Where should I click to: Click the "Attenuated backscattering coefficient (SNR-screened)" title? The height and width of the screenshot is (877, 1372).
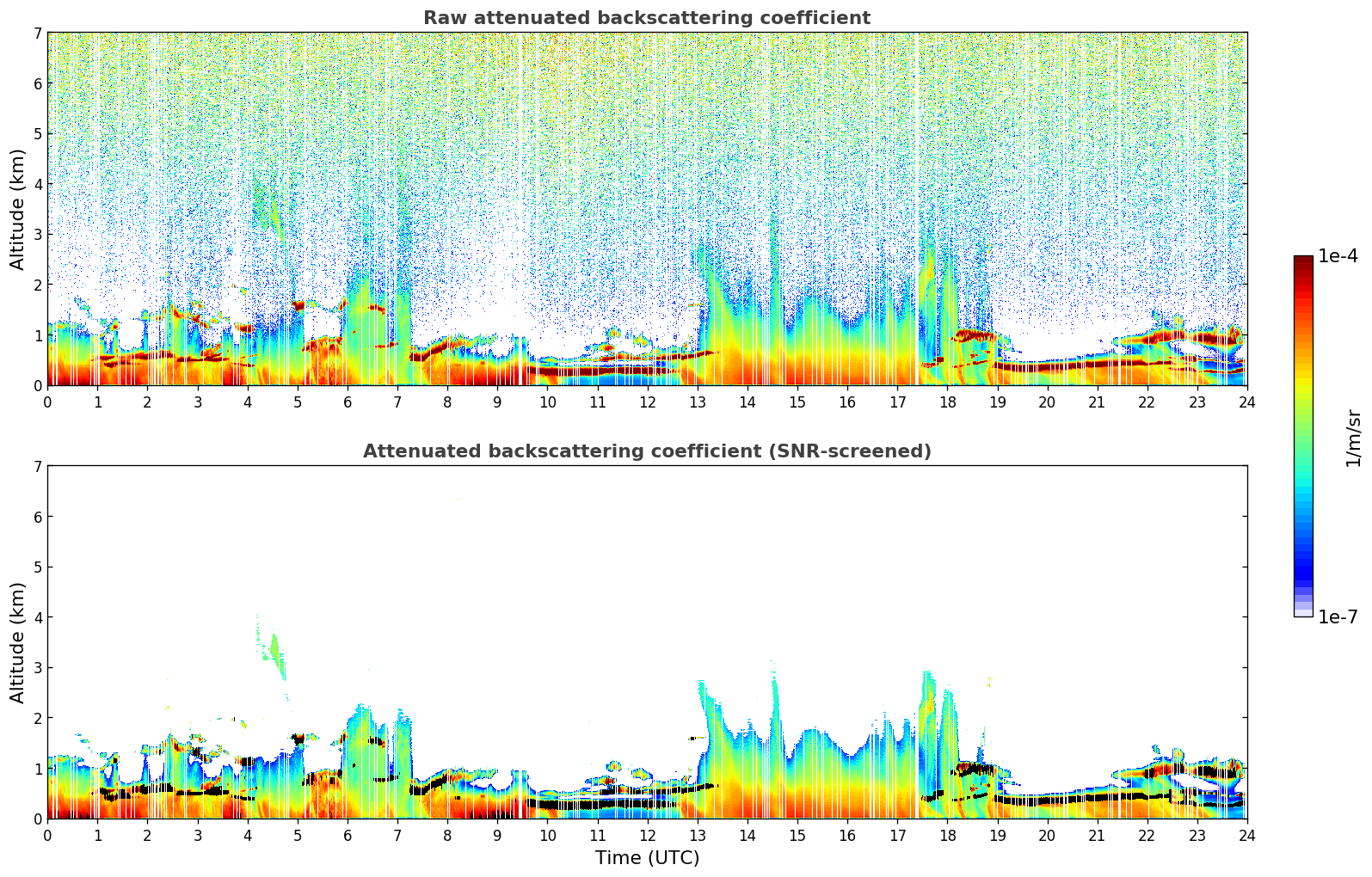(646, 451)
